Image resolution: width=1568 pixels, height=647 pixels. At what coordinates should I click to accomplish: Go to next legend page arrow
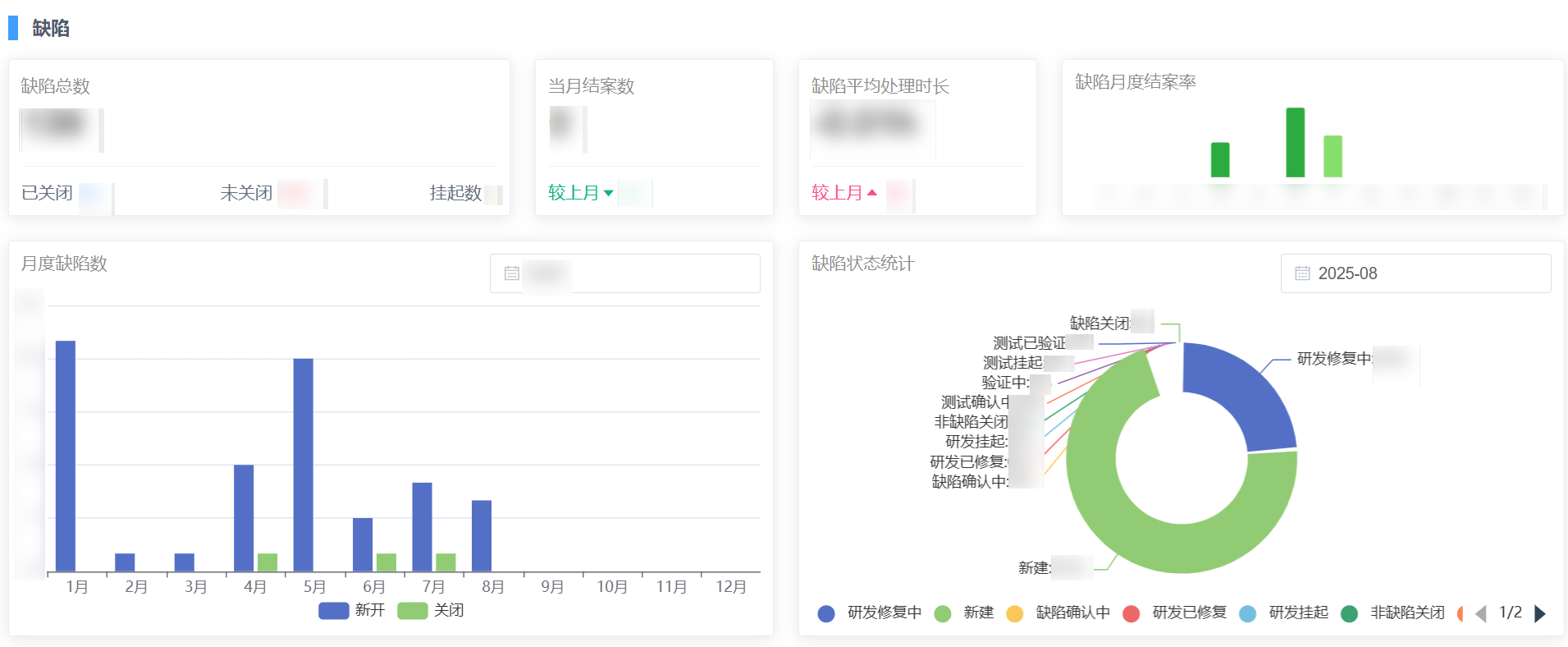pyautogui.click(x=1540, y=613)
